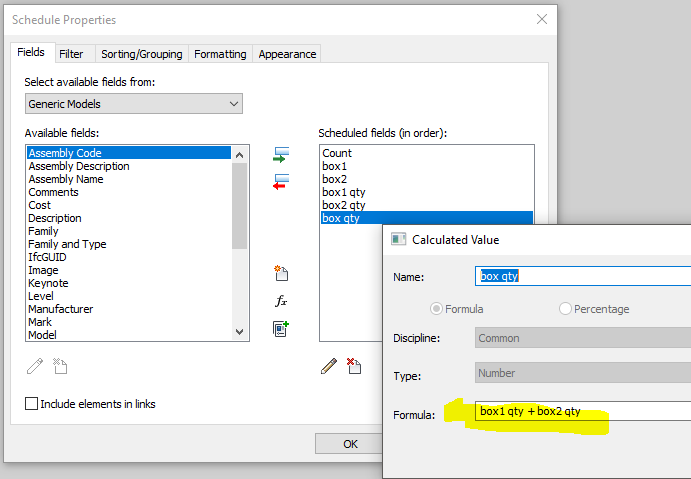The height and width of the screenshot is (479, 691).
Task: Switch to the Fields tab
Action: pyautogui.click(x=31, y=52)
